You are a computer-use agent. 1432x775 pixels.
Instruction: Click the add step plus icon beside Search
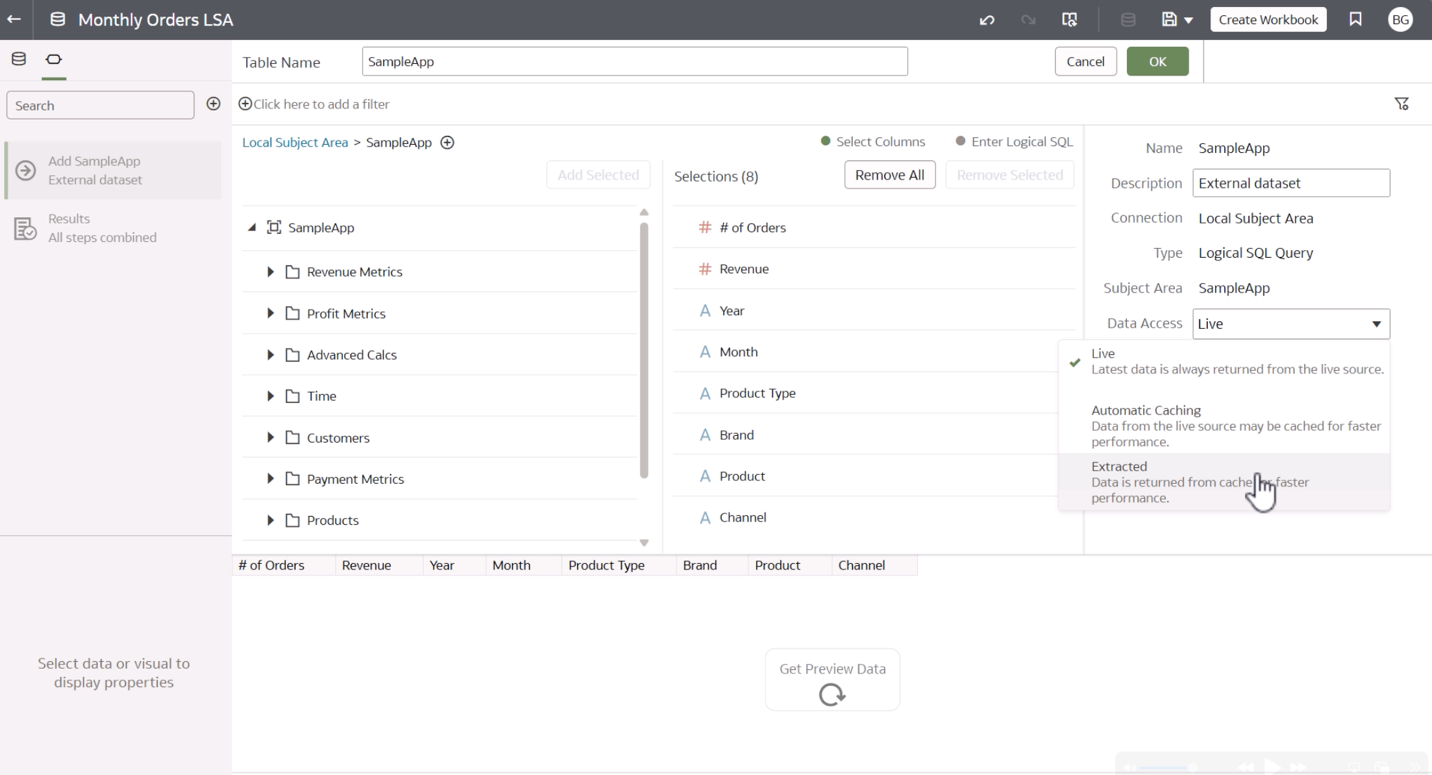pos(213,103)
